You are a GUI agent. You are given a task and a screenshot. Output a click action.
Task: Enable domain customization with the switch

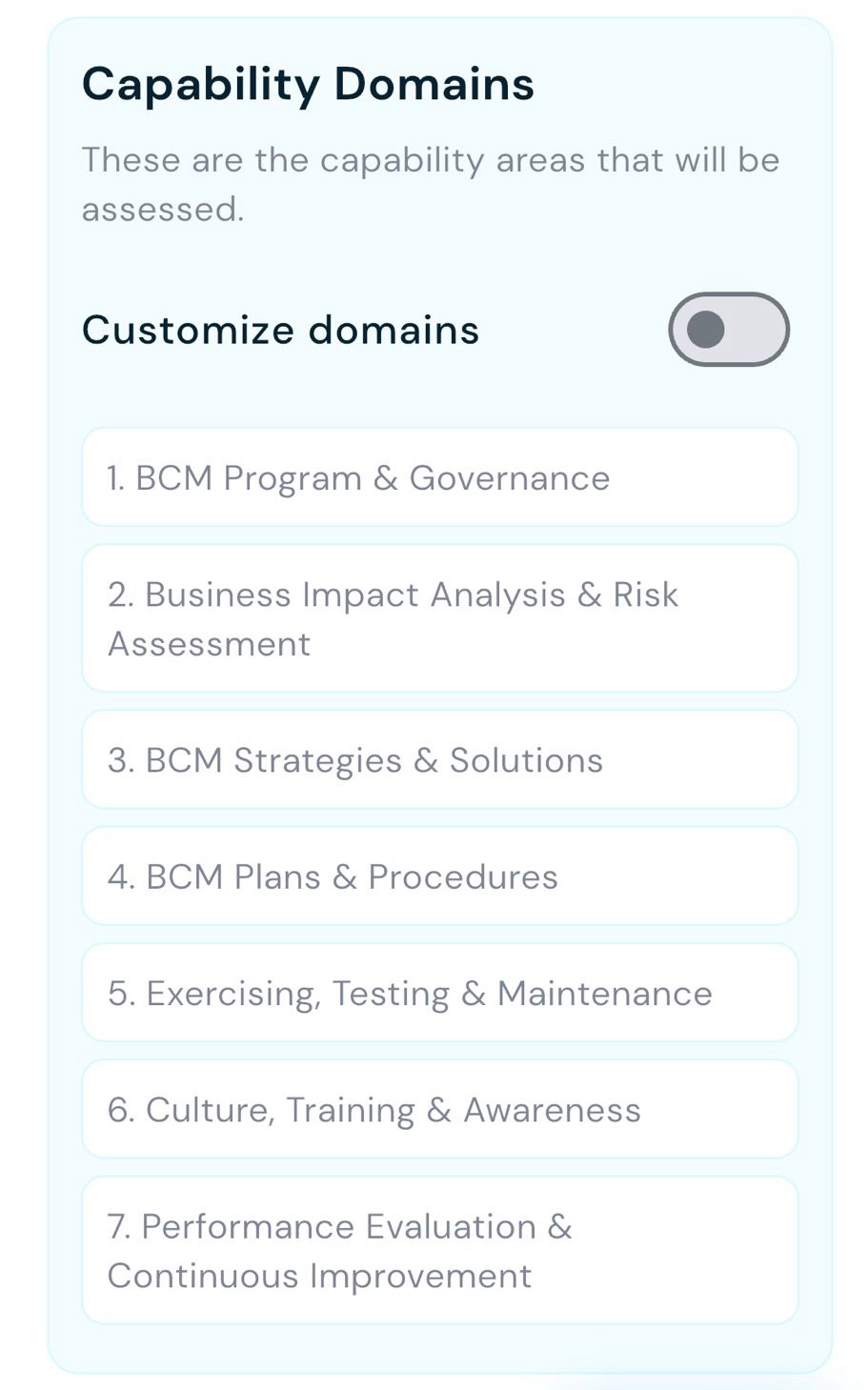[729, 330]
